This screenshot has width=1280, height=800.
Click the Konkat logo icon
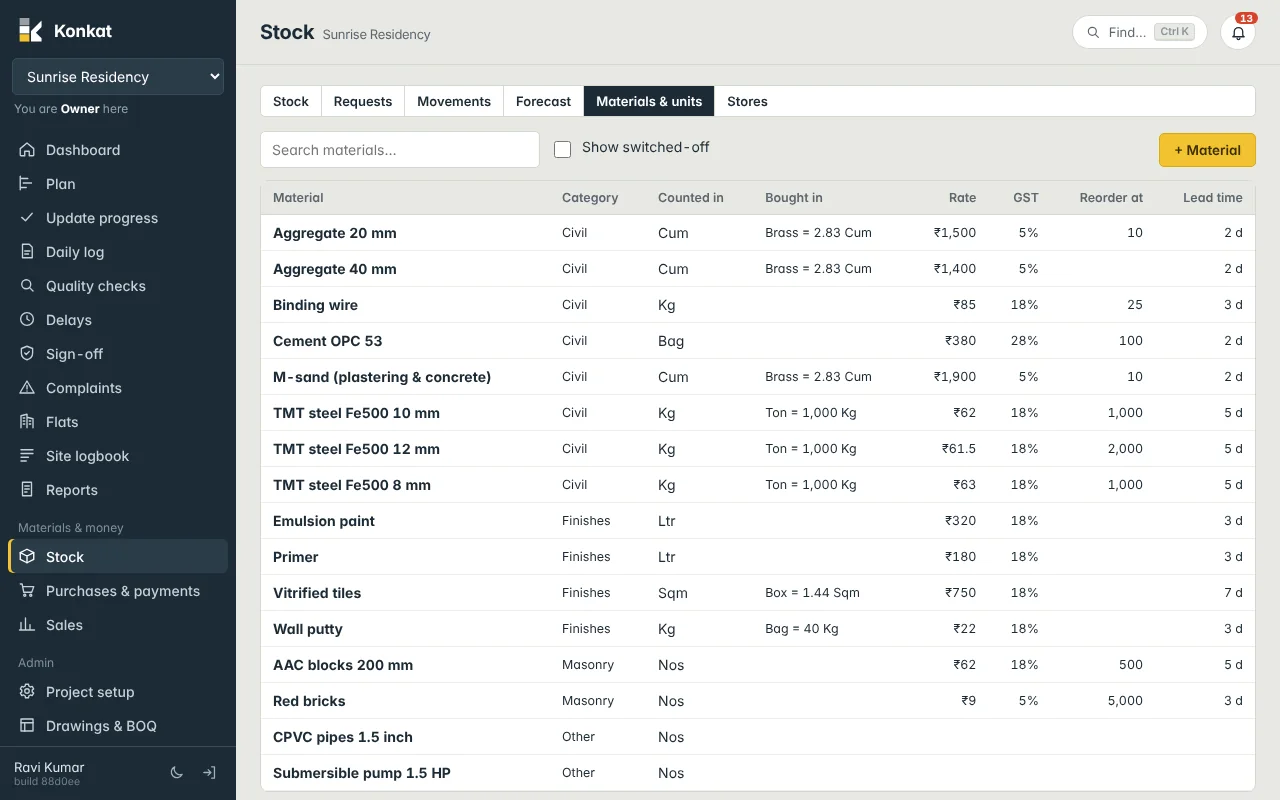(30, 30)
